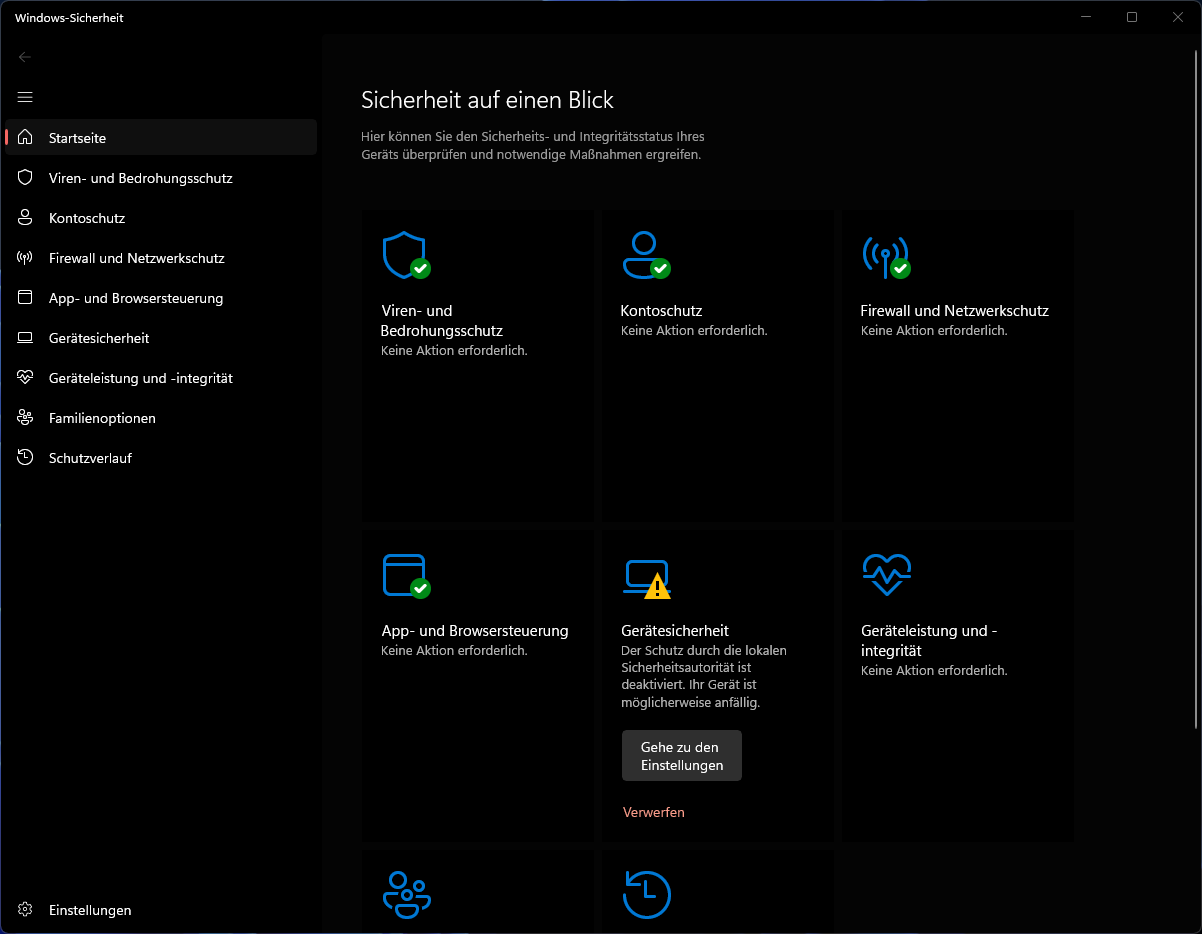Open the Startseite navigation item
The image size is (1202, 934).
pos(161,137)
